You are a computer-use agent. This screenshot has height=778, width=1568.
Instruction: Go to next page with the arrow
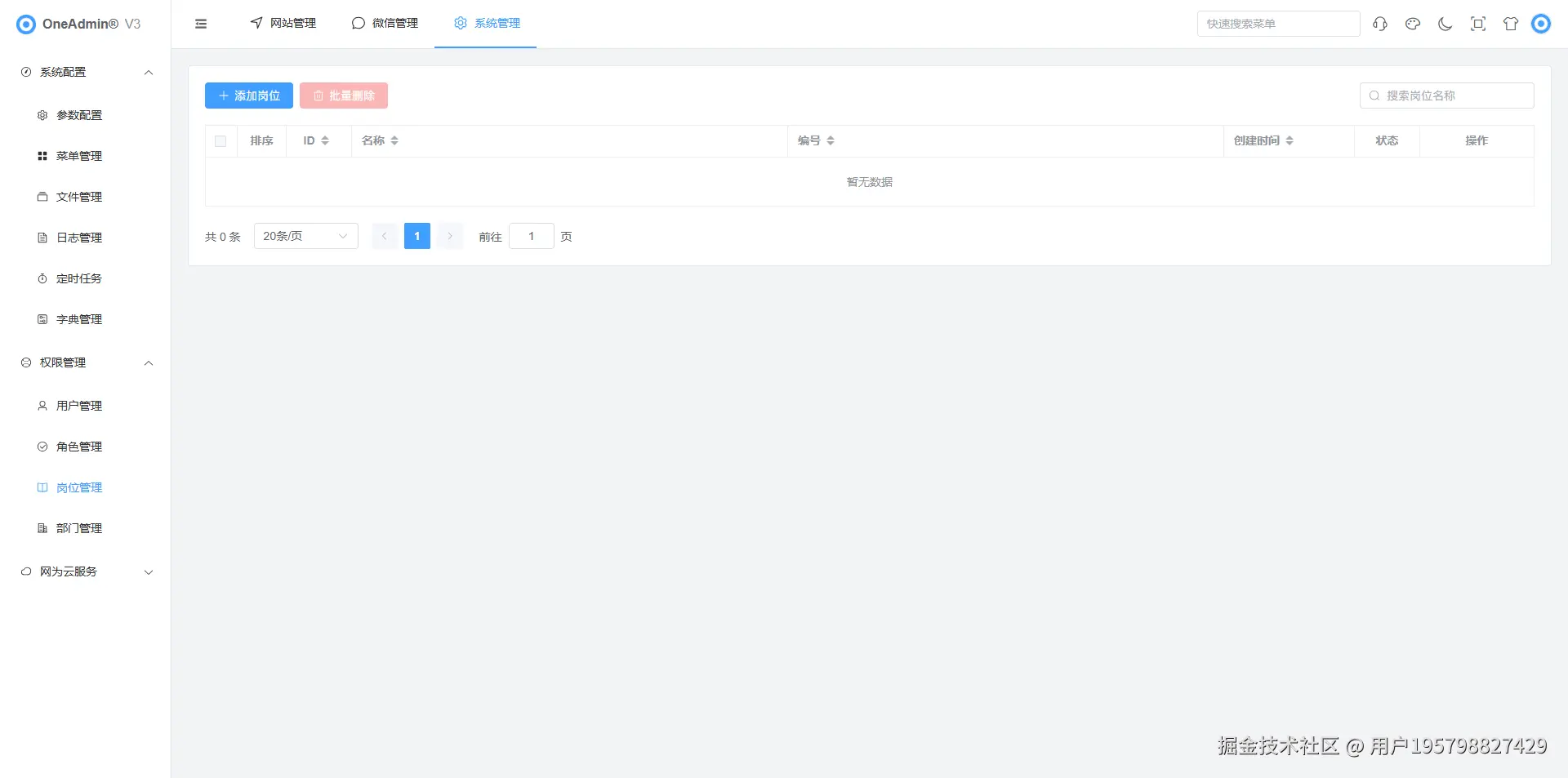[449, 236]
